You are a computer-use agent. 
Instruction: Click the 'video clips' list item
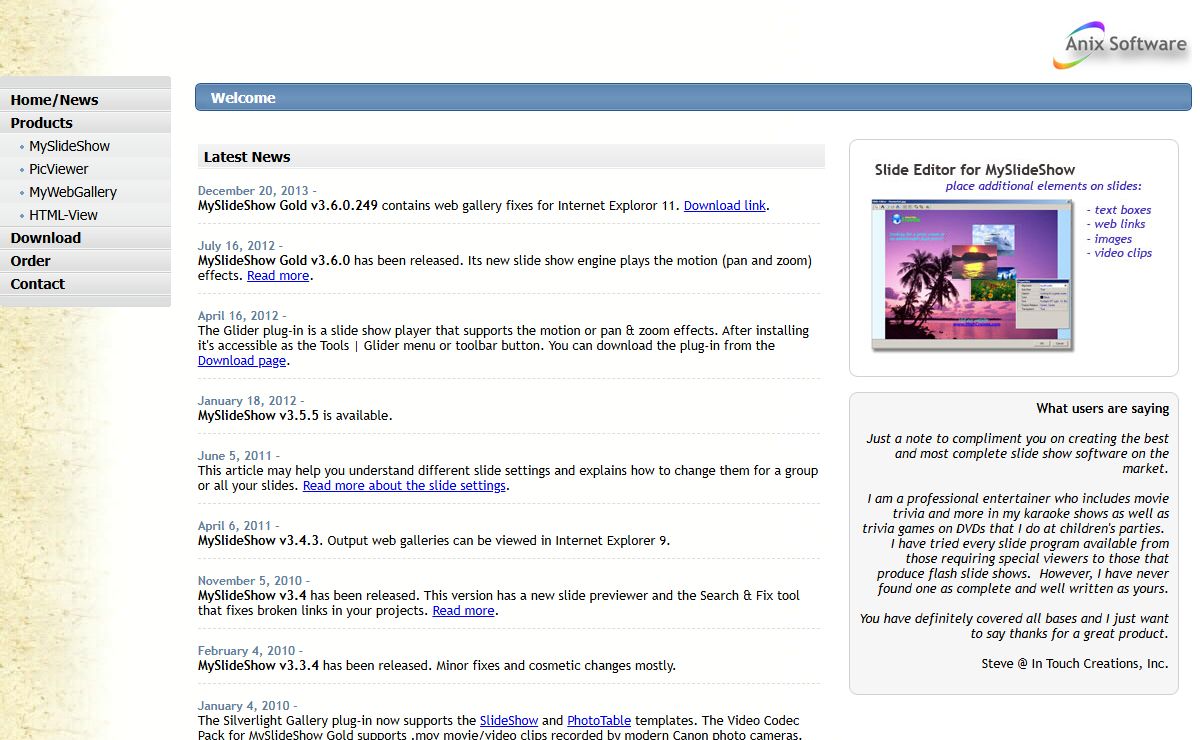[1123, 253]
